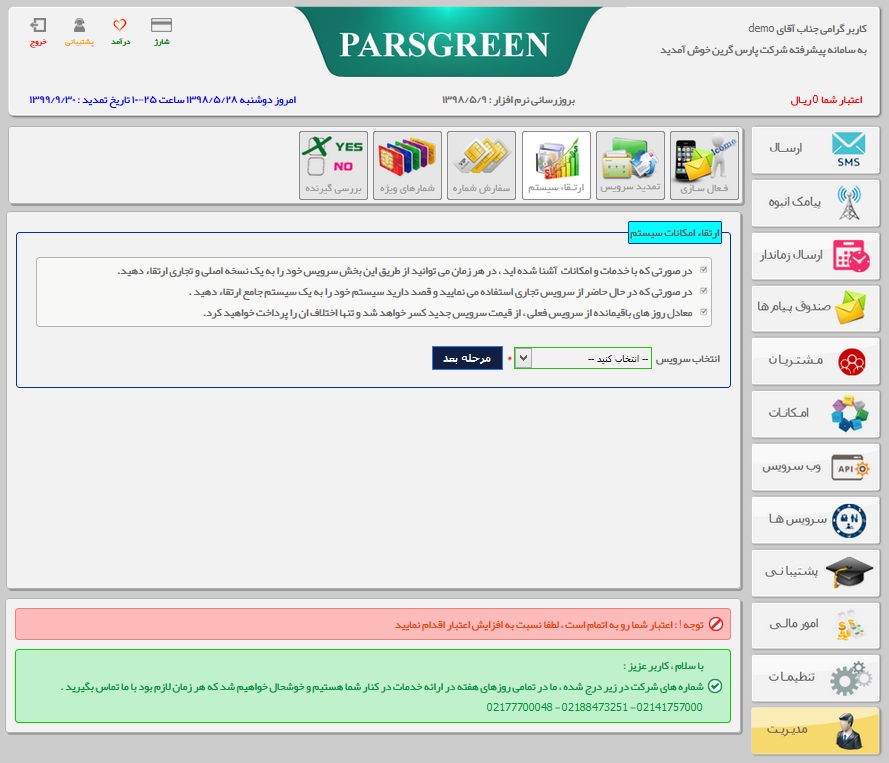This screenshot has width=889, height=763.
Task: Click the receiver check (بررسی گیرنده) YES/NO icon
Action: [333, 165]
